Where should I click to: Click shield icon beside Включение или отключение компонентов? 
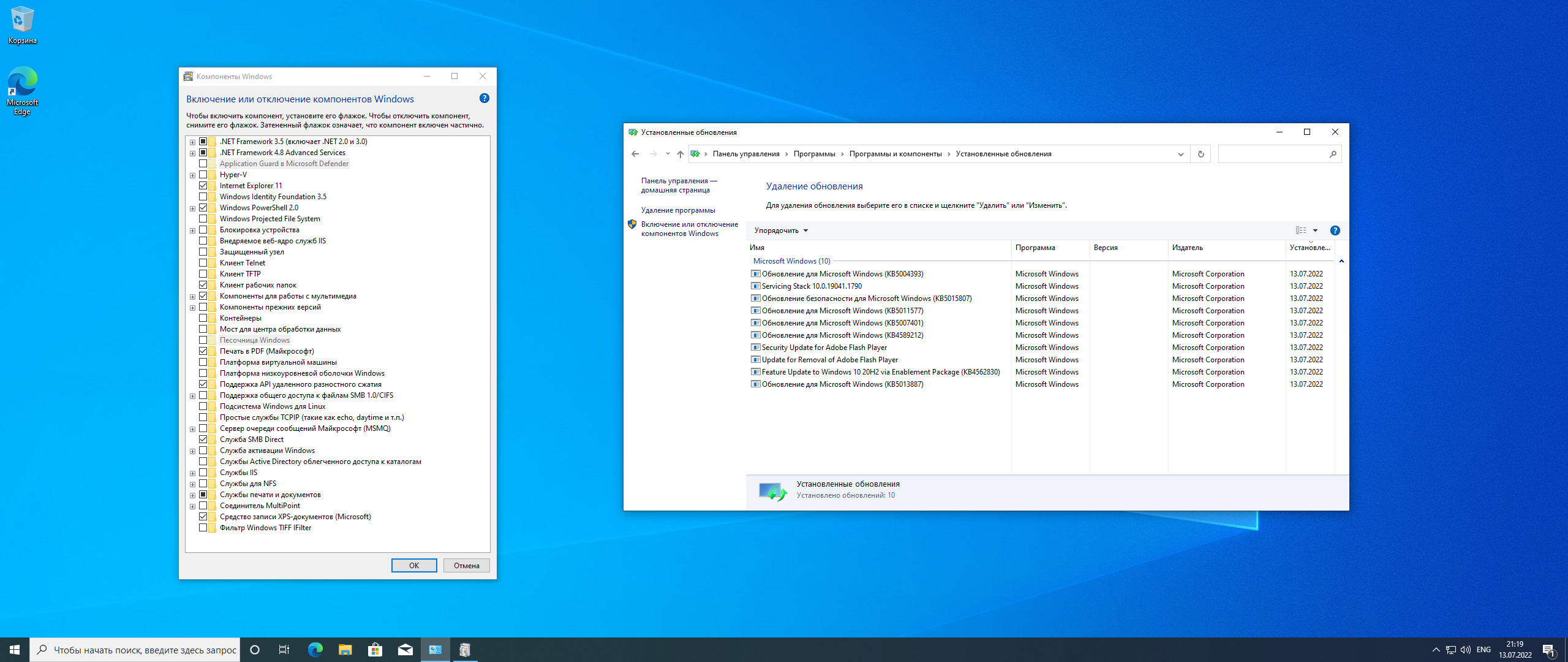pos(632,224)
